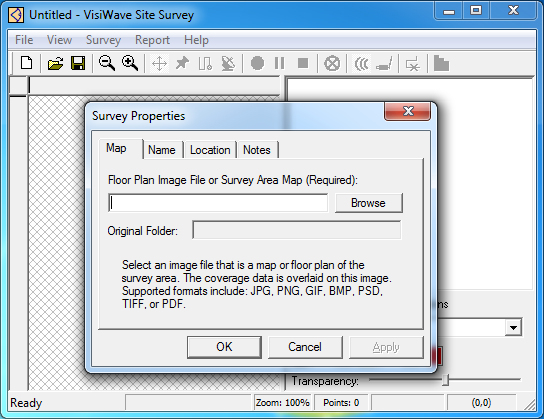Viewport: 544px width, 419px height.
Task: Start recording with the round record button
Action: click(257, 63)
